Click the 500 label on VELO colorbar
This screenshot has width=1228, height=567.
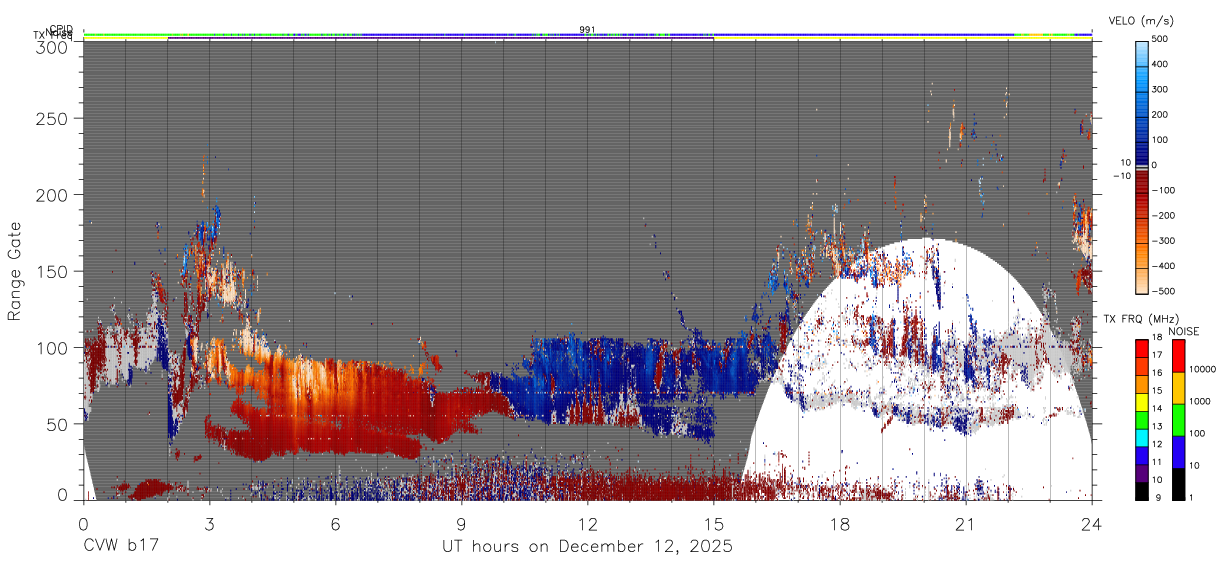(x=1161, y=39)
